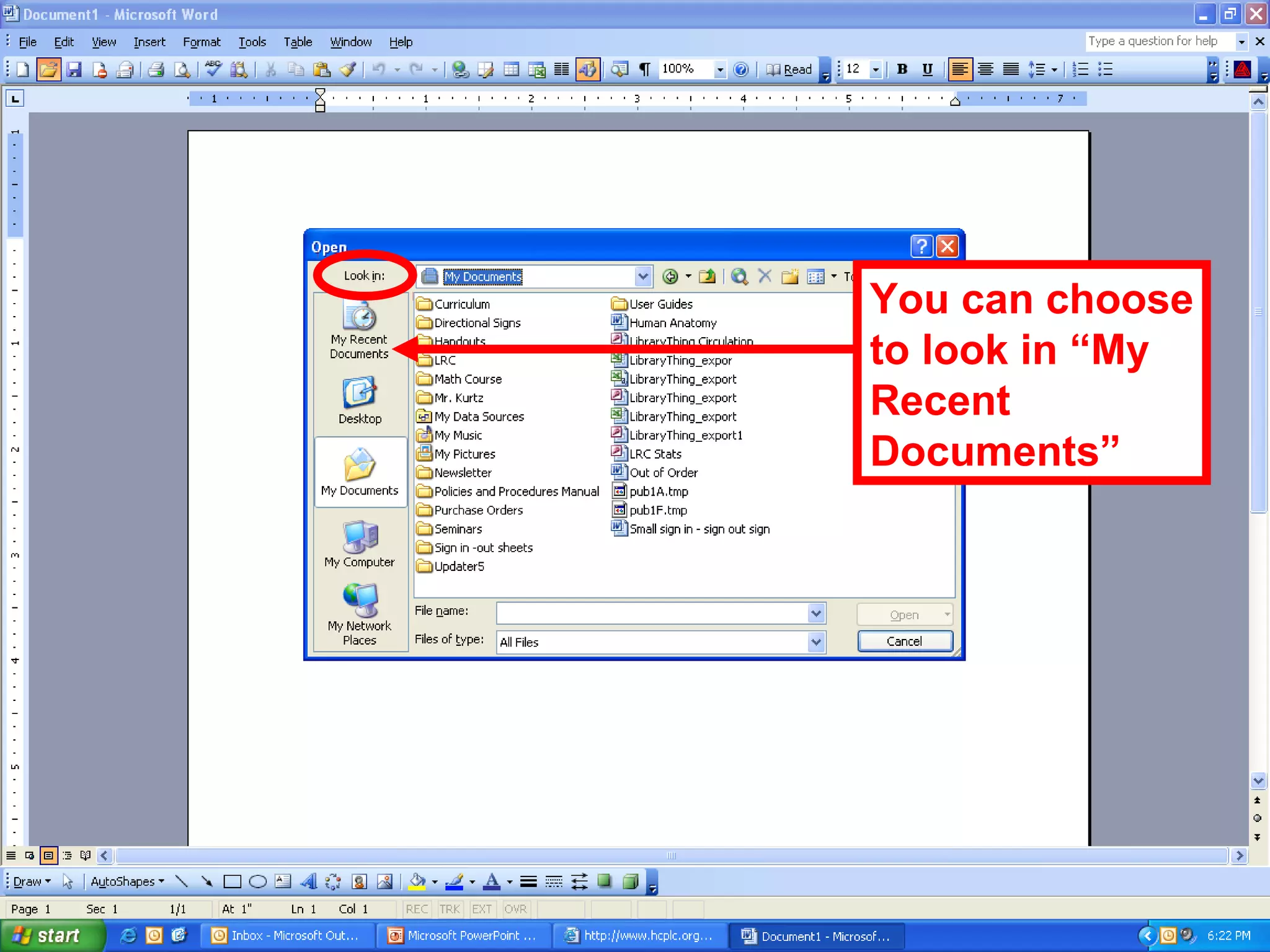
Task: Click the Windows start button
Action: pos(52,936)
